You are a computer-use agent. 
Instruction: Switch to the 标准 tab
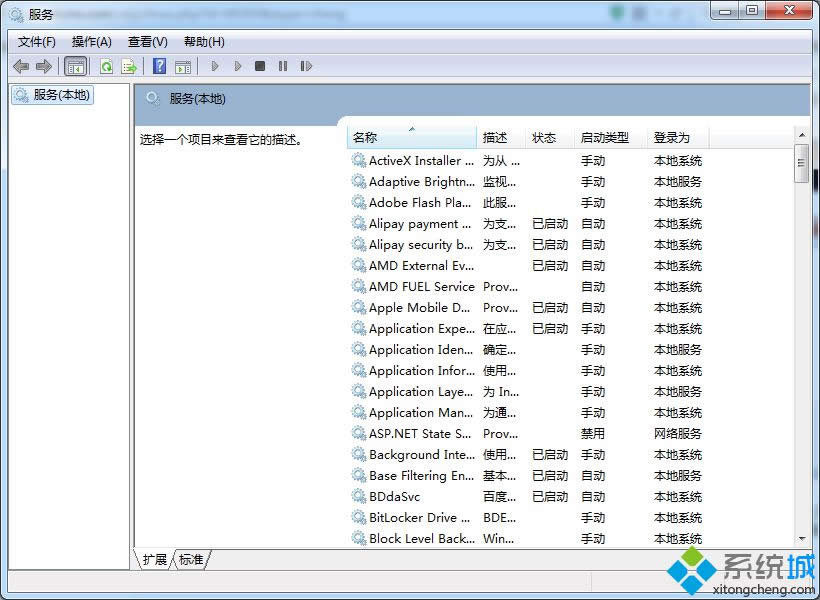191,560
